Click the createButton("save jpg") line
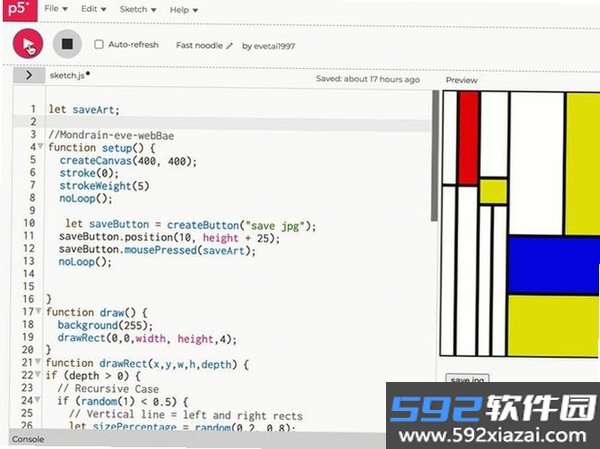600x449 pixels. [191, 225]
